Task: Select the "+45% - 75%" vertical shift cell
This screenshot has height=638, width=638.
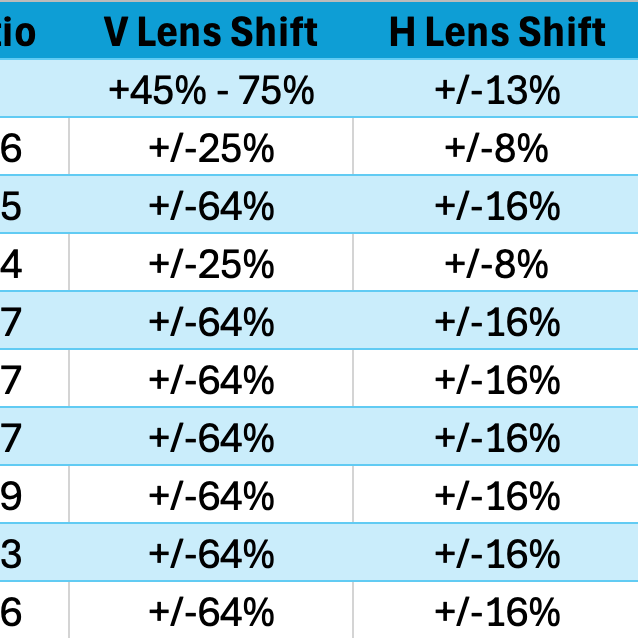Action: click(211, 91)
